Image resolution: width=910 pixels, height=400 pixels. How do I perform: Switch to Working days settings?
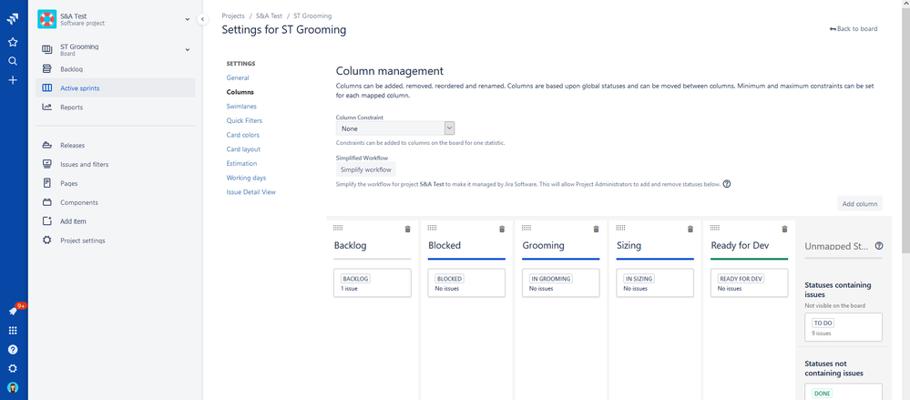point(246,178)
